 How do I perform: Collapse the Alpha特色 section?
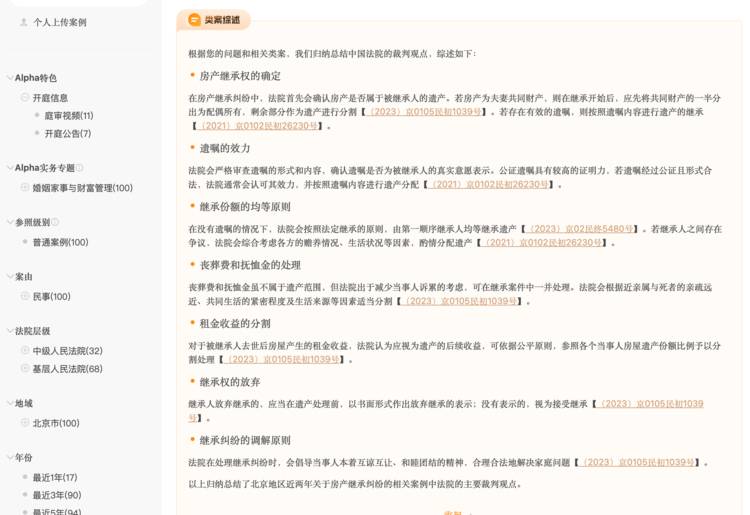[10, 78]
